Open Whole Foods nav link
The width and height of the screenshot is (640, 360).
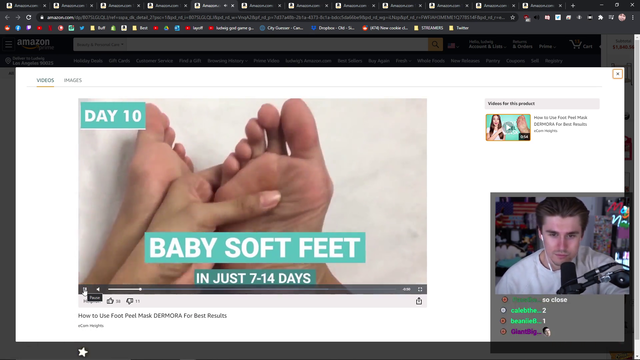coord(431,61)
